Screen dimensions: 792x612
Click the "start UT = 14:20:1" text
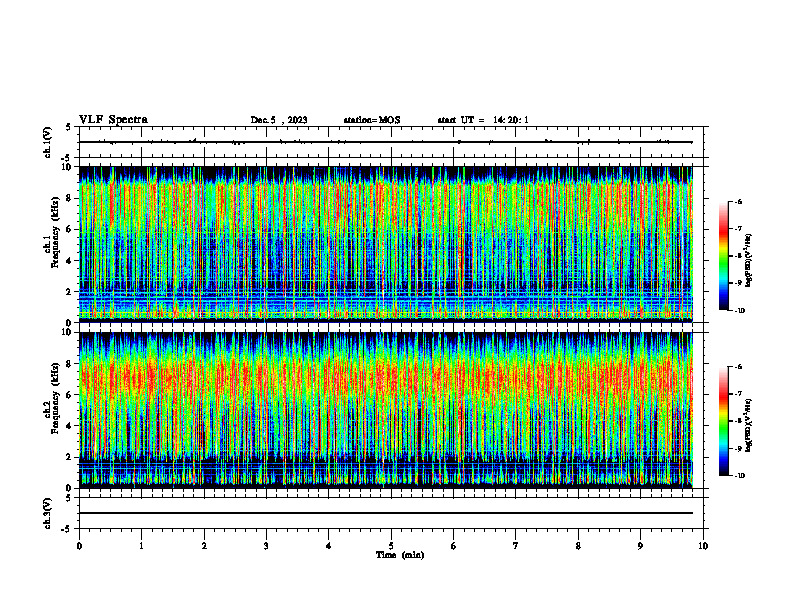(482, 120)
